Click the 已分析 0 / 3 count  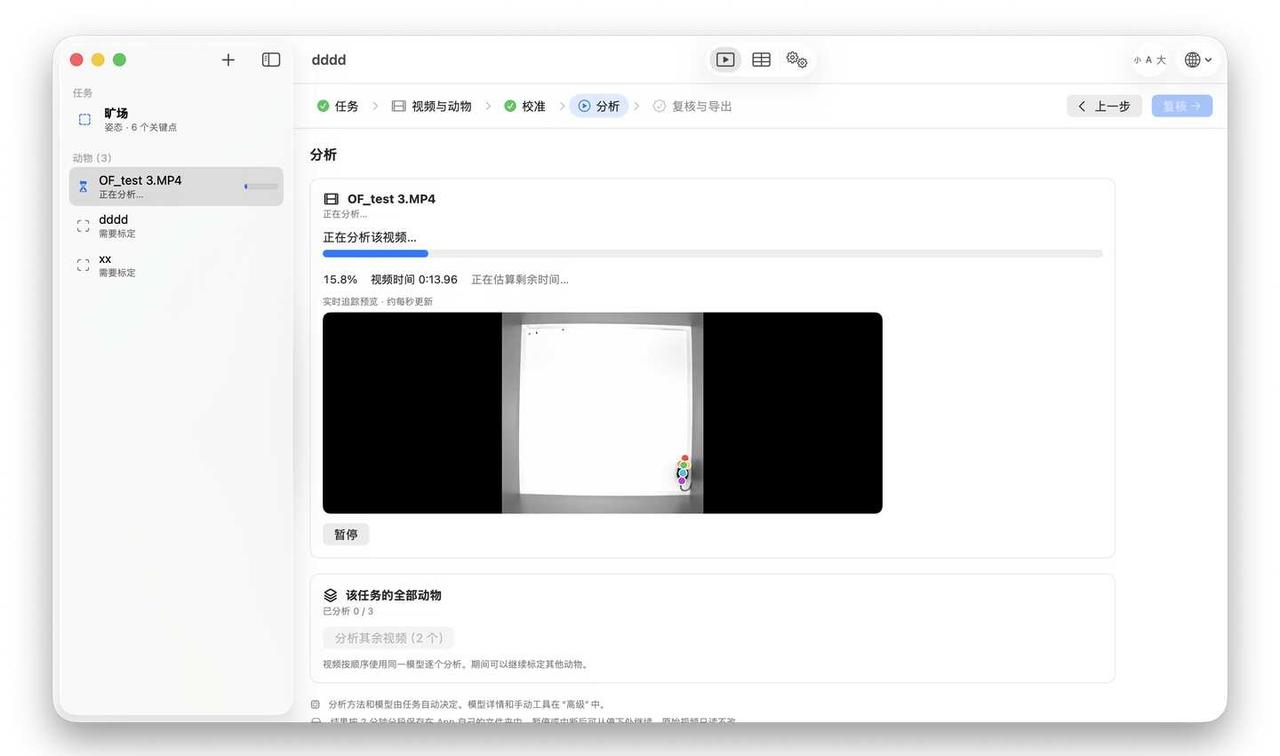(348, 611)
